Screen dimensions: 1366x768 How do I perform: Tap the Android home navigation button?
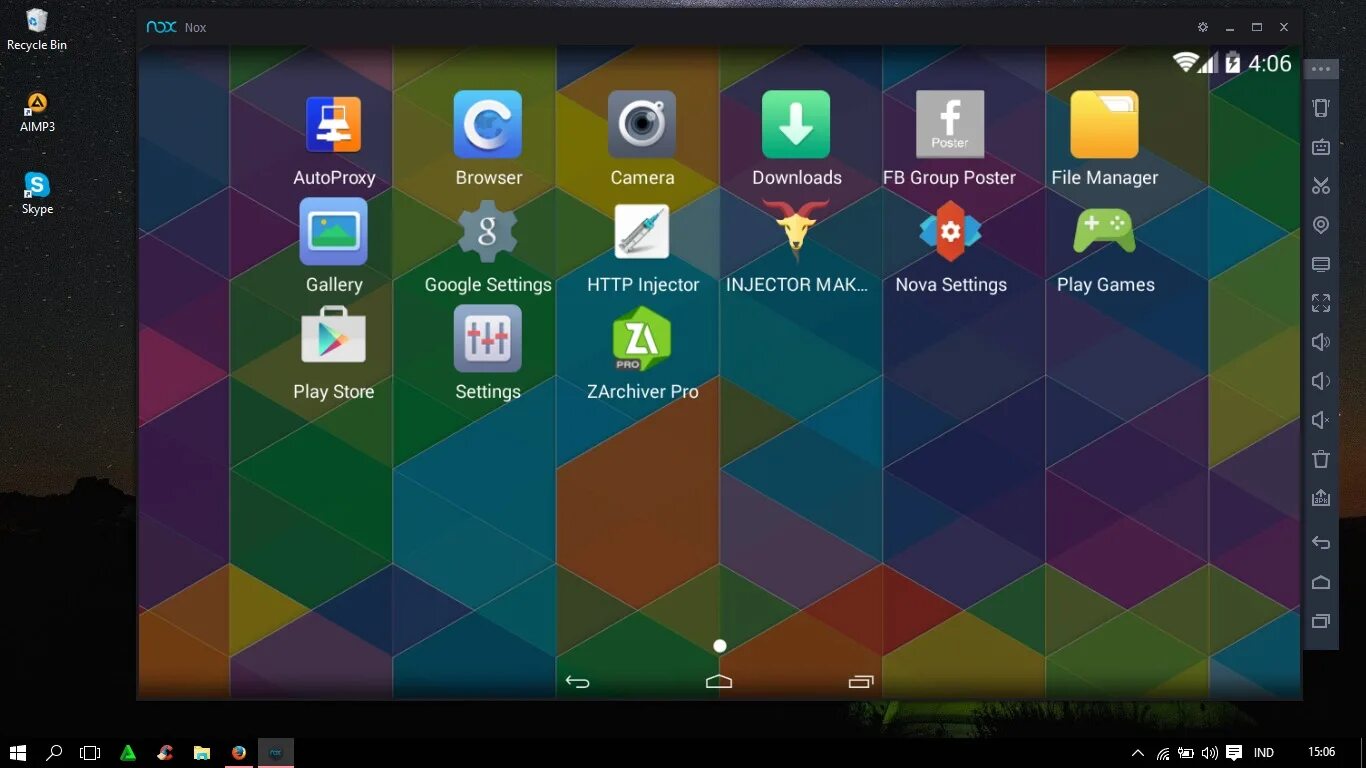tap(719, 682)
